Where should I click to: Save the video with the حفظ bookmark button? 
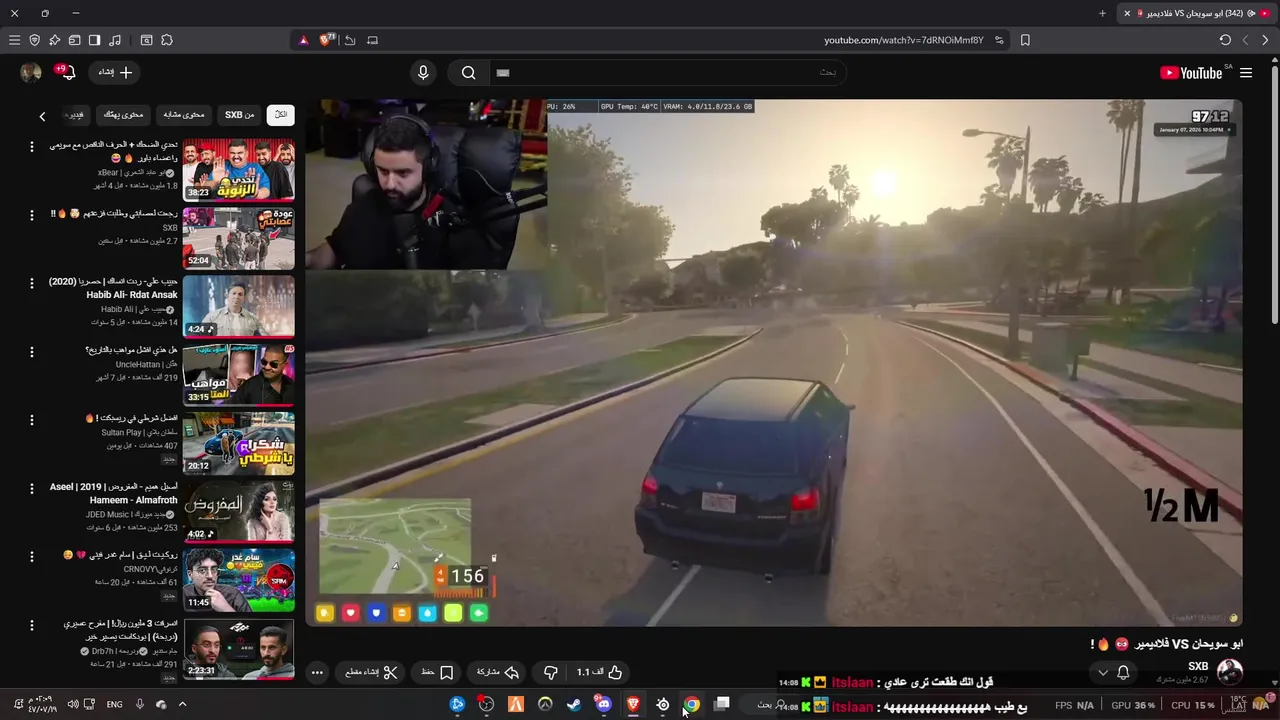(437, 672)
